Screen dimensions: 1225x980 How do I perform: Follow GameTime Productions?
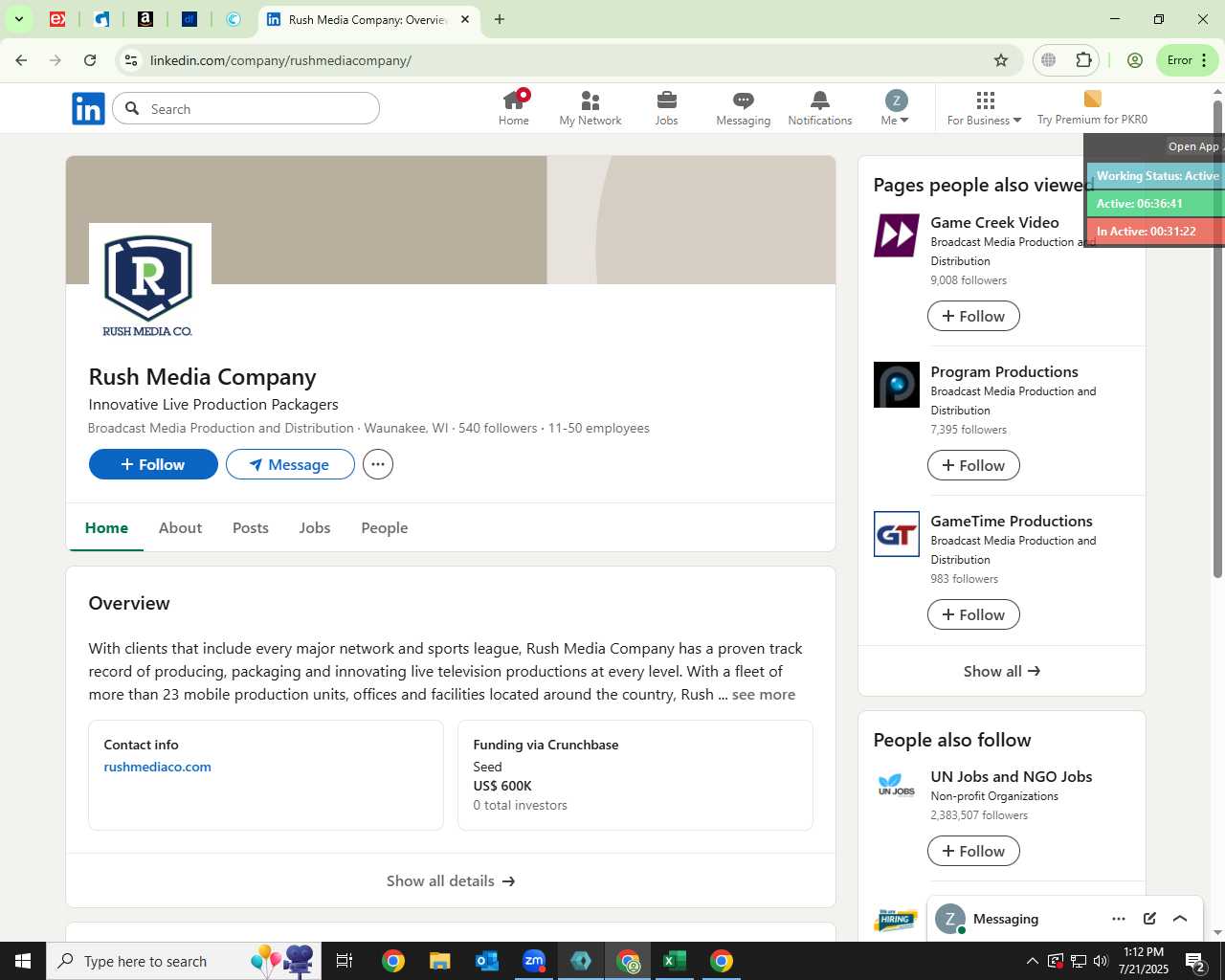[x=973, y=614]
